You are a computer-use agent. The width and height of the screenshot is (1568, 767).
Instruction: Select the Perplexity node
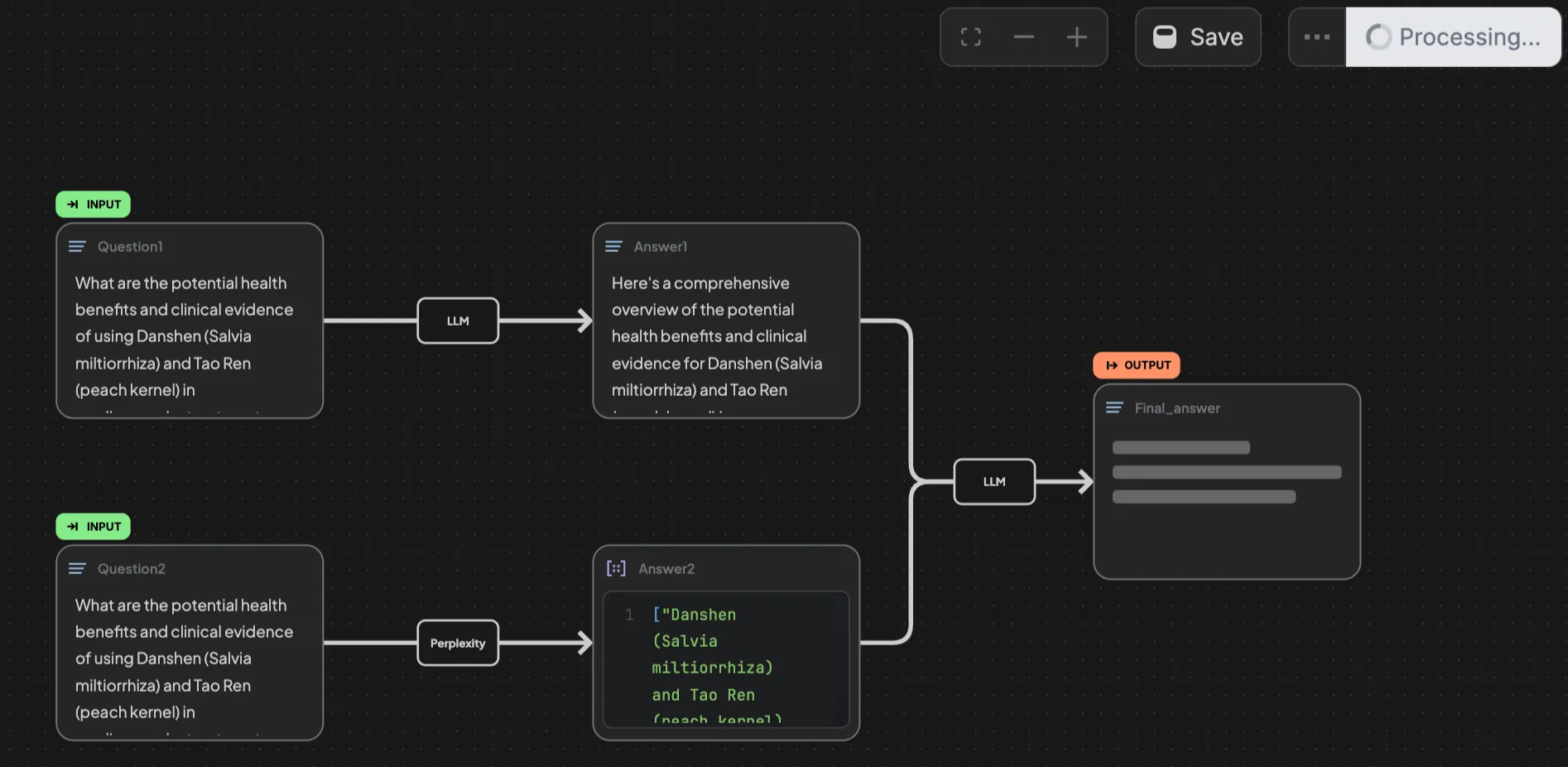pos(458,643)
